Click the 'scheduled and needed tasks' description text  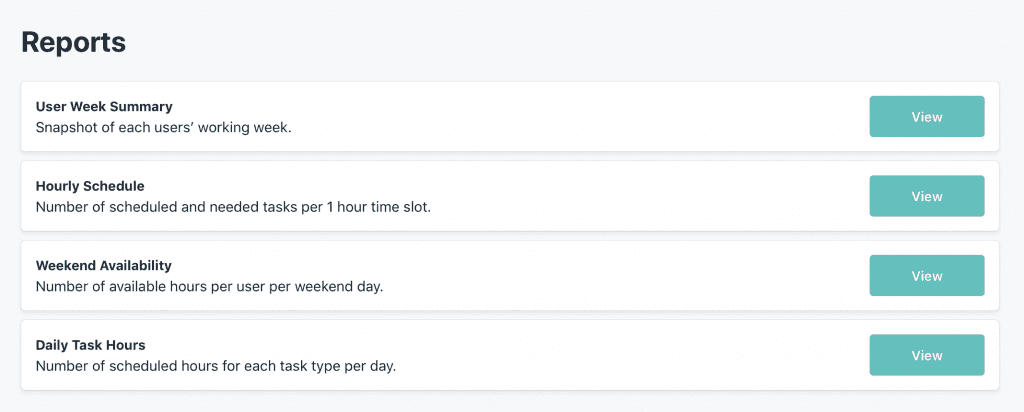tap(233, 207)
